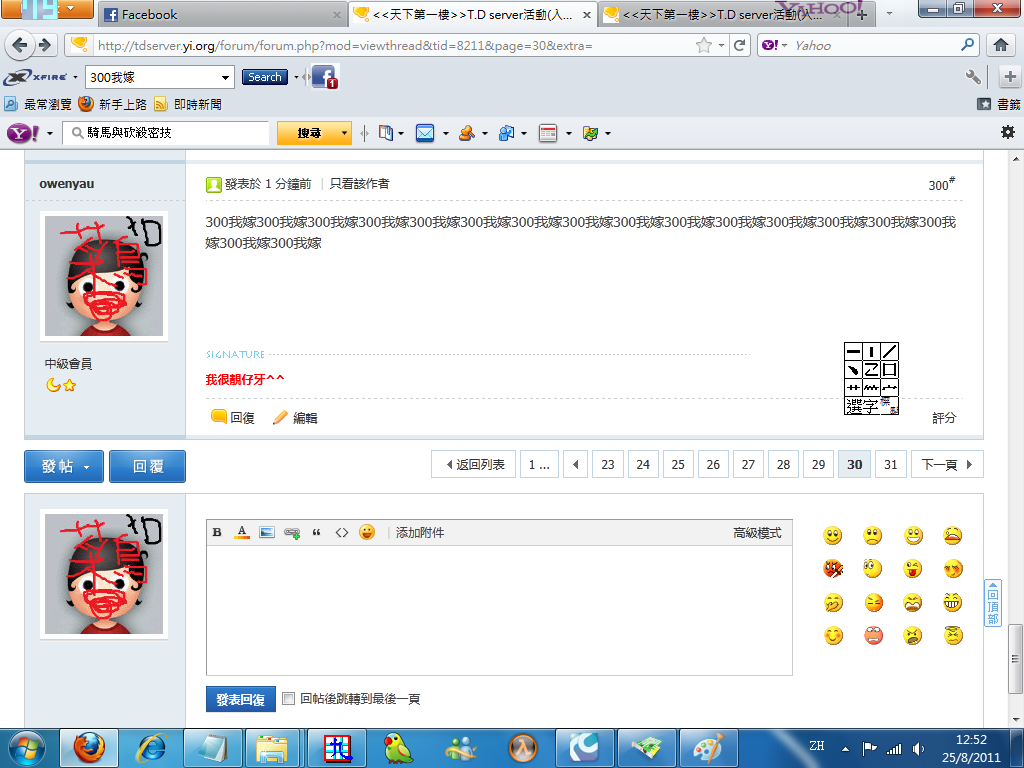Insert the first smiling emoticon

pos(832,536)
